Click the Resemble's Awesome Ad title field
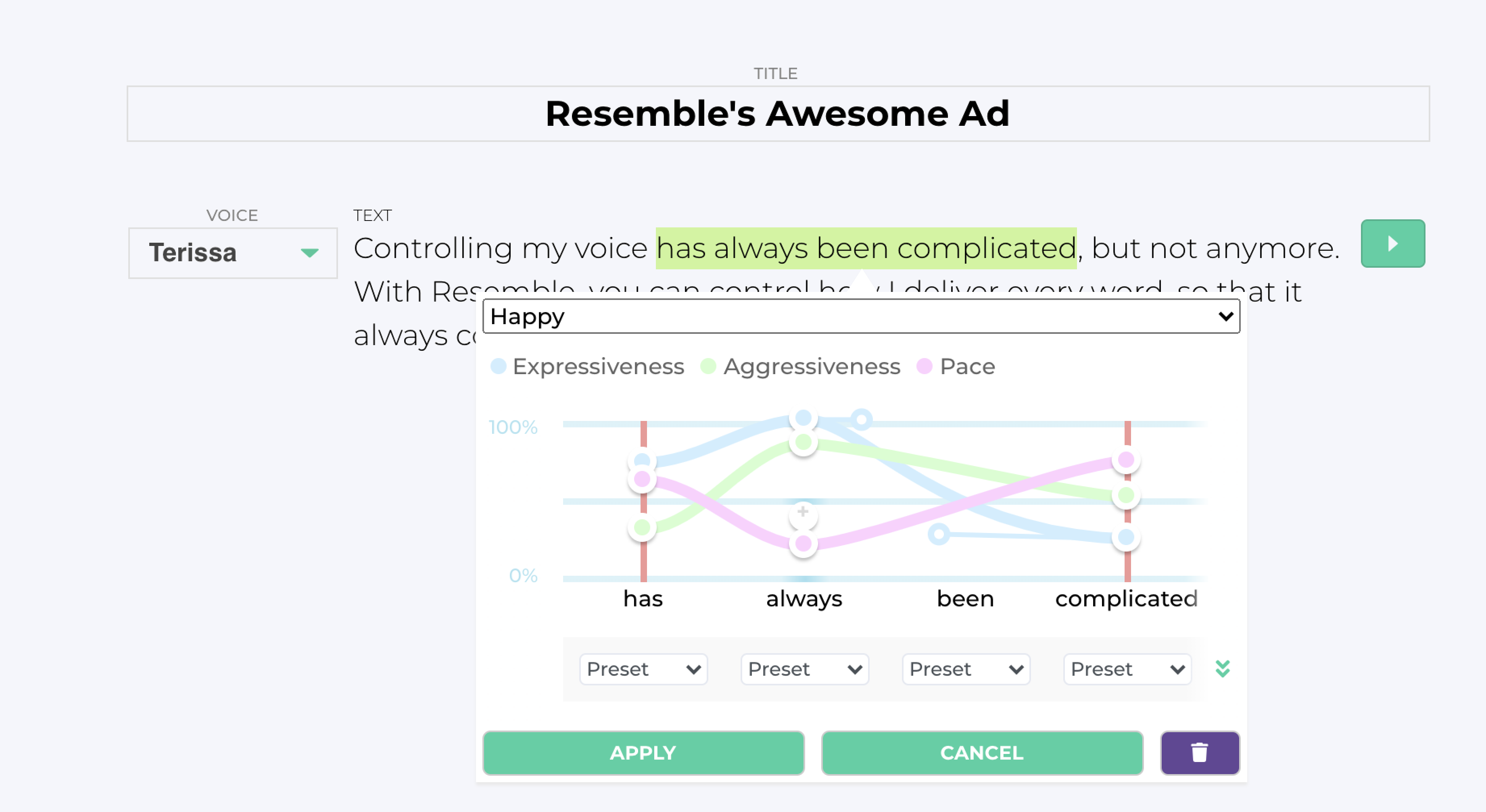This screenshot has width=1486, height=812. pos(778,114)
